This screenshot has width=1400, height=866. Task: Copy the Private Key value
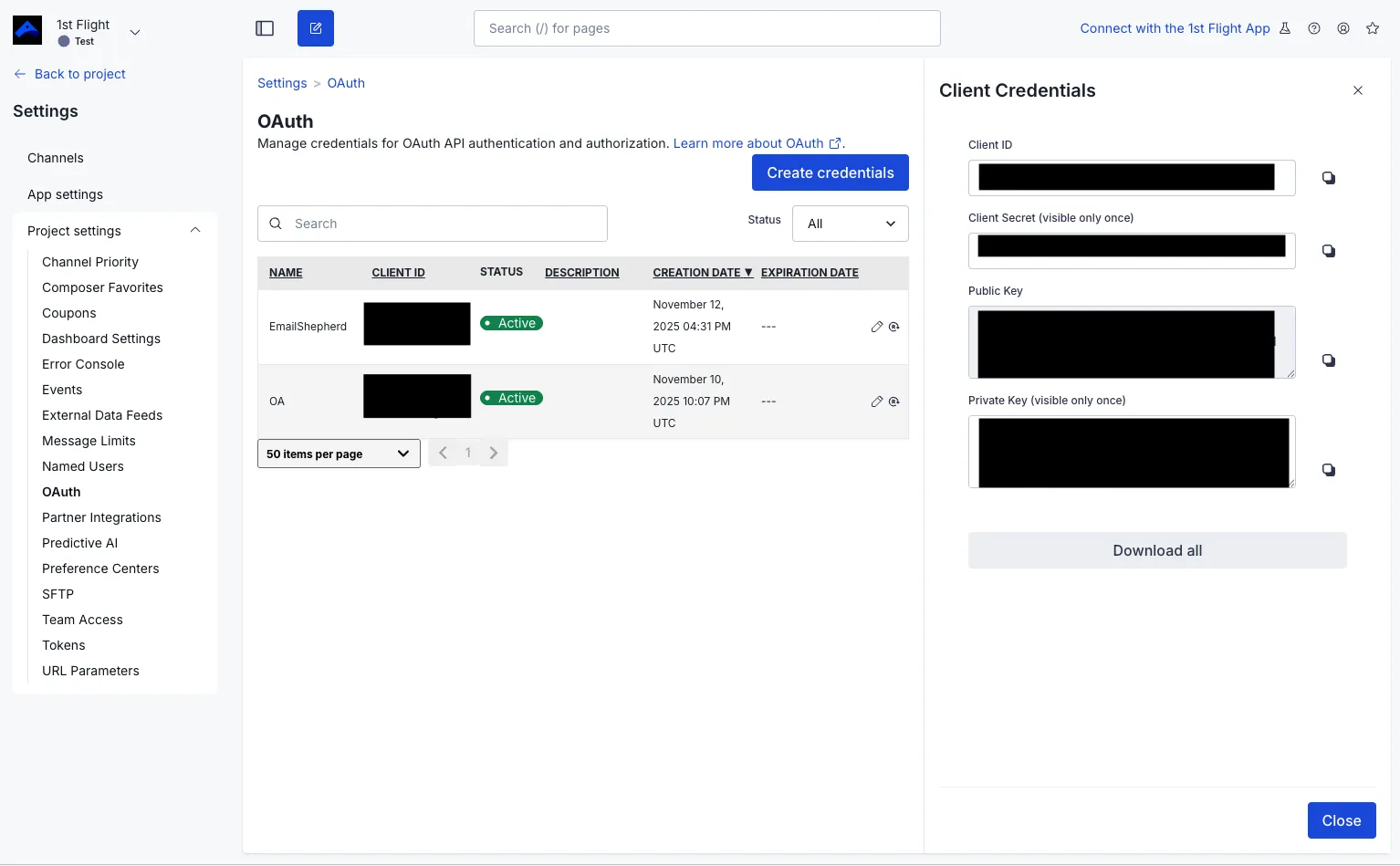click(x=1329, y=470)
